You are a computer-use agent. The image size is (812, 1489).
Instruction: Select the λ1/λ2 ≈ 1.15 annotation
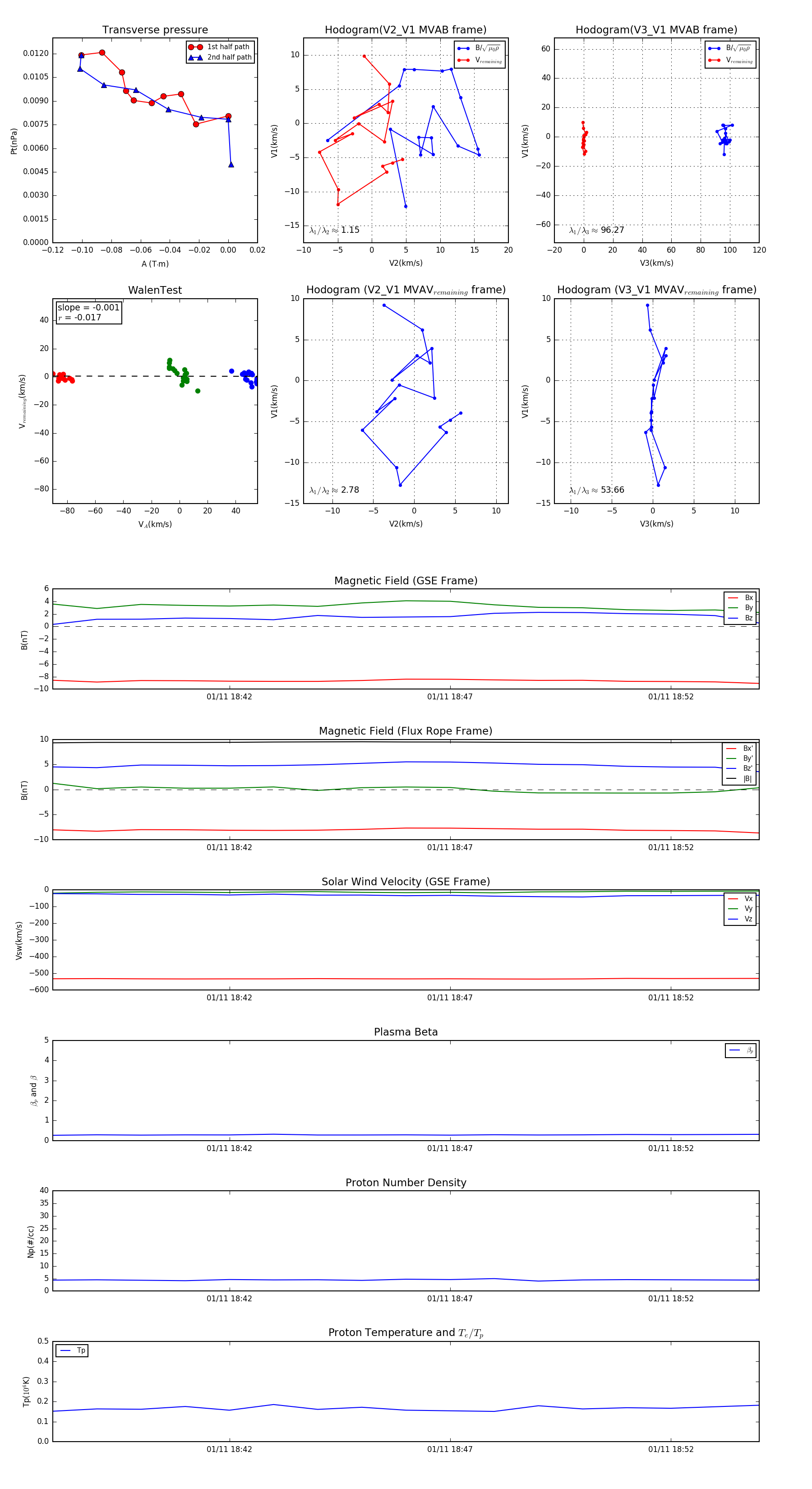point(334,230)
